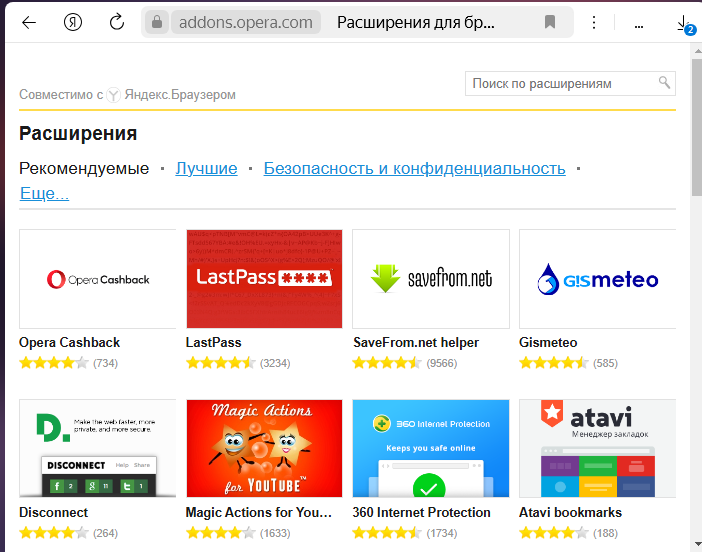The width and height of the screenshot is (702, 552).
Task: Reload the page
Action: point(117,22)
